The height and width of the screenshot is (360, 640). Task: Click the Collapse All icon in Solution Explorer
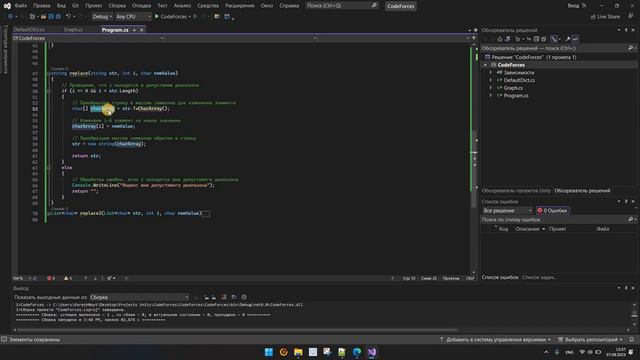(x=536, y=39)
